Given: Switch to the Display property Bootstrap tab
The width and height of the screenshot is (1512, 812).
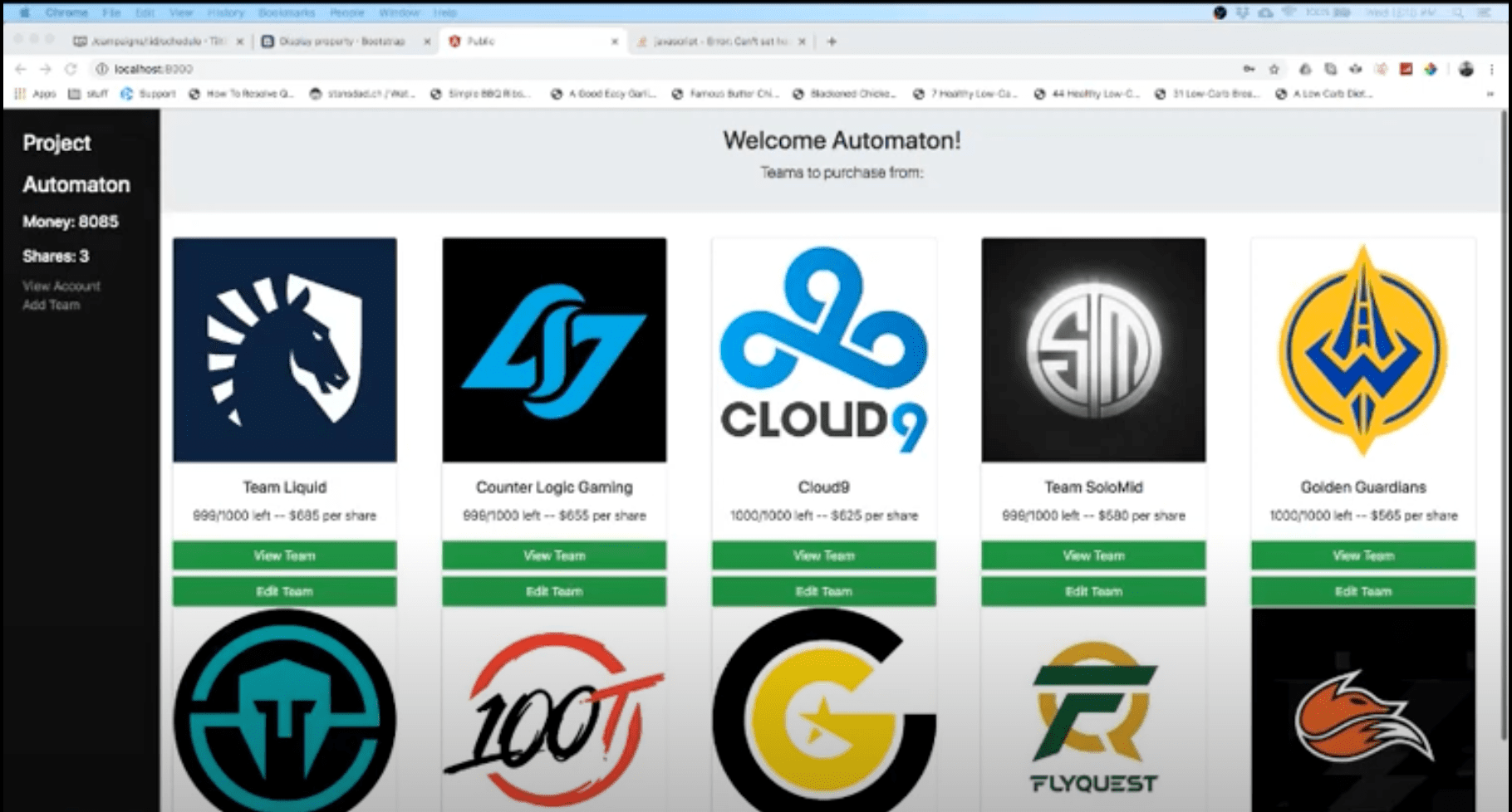Looking at the screenshot, I should [342, 42].
